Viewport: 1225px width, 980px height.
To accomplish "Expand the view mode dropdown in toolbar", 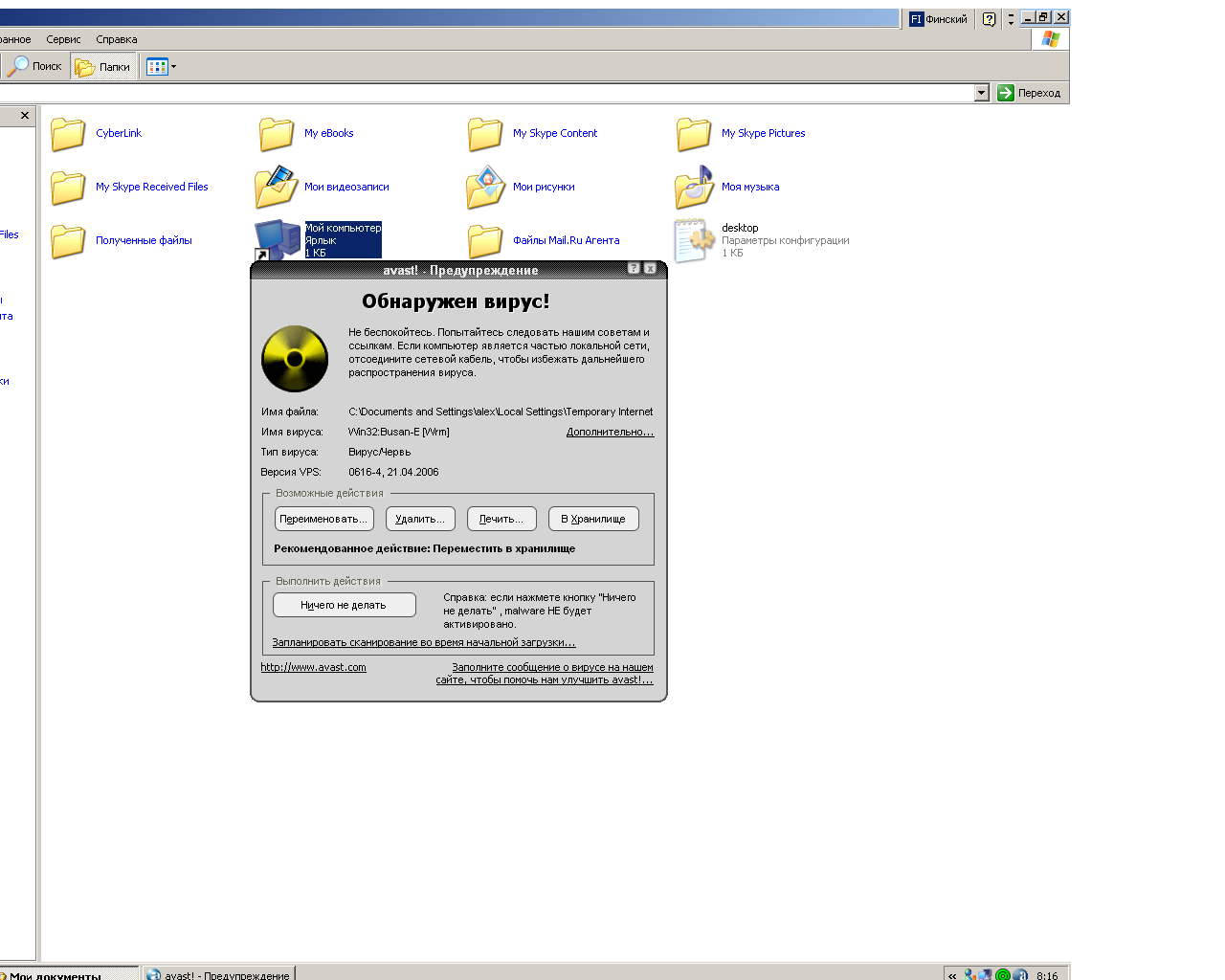I will [x=173, y=67].
